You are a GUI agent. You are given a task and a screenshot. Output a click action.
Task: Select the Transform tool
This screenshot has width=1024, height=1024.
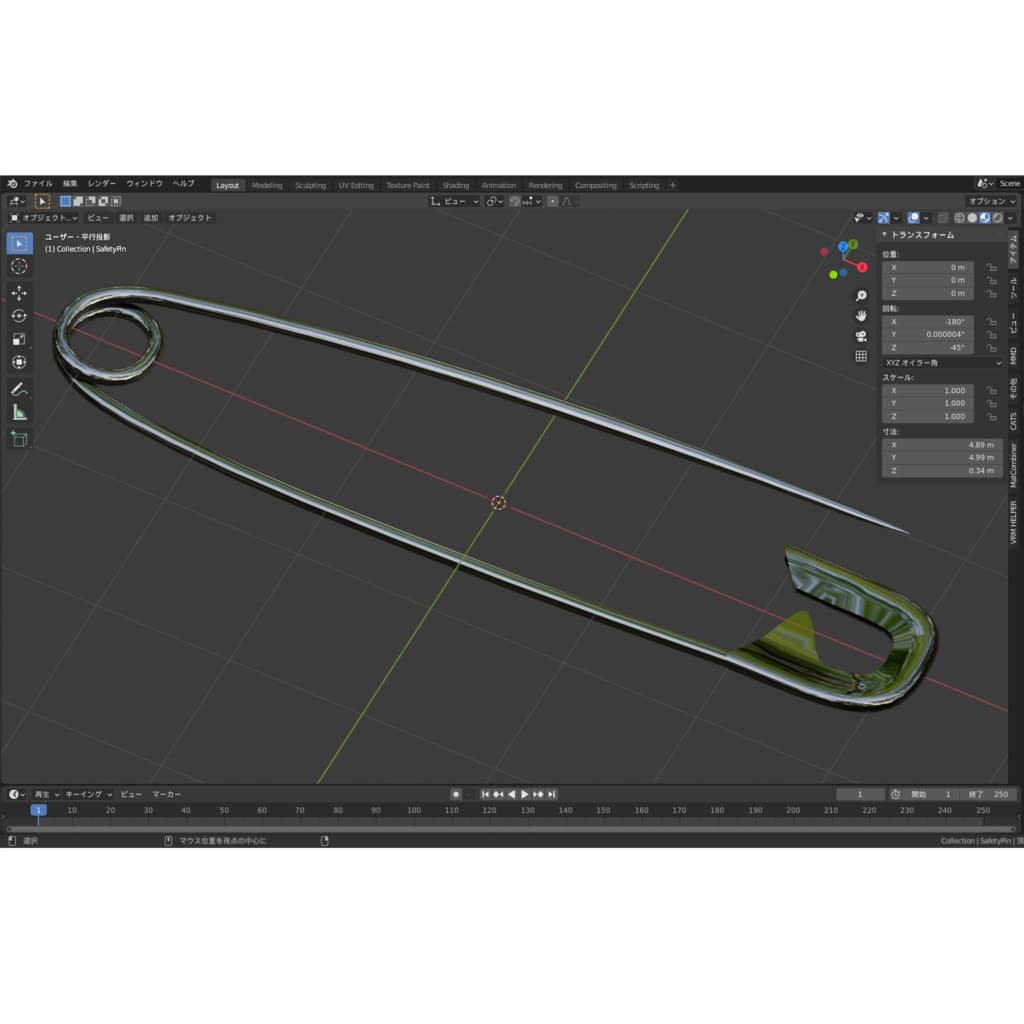tap(20, 362)
